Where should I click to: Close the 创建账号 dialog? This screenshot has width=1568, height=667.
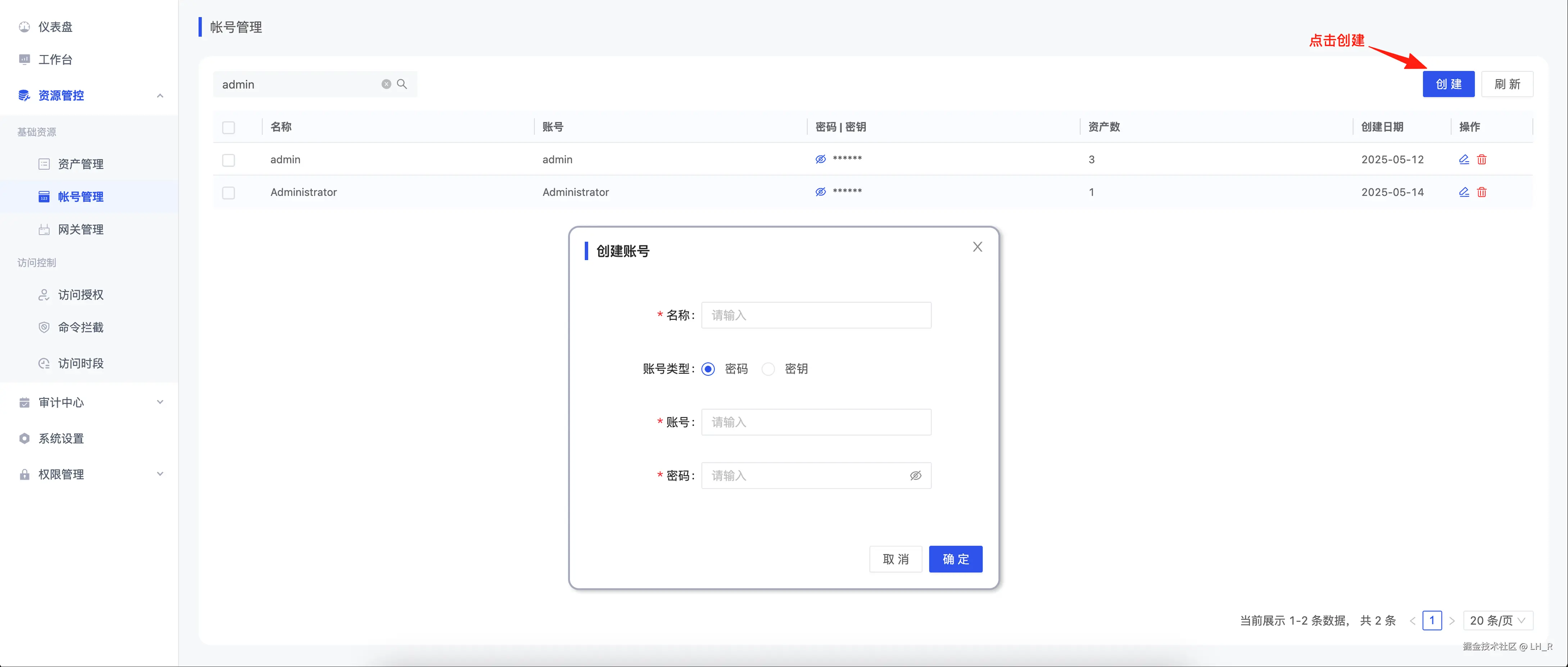[978, 247]
